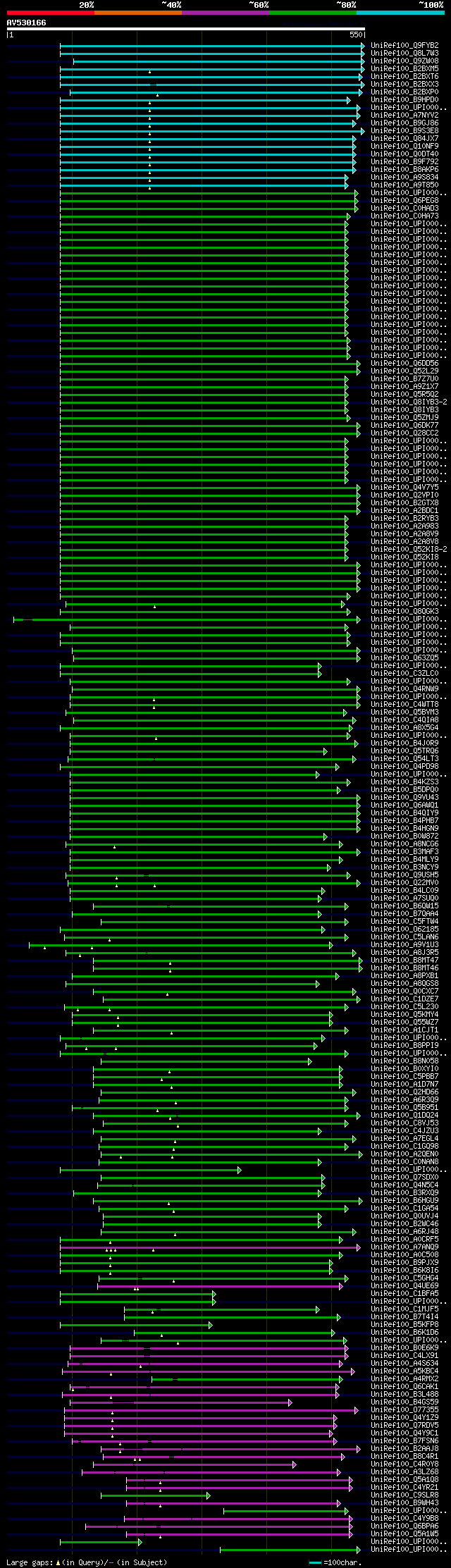The height and width of the screenshot is (1568, 451).
Task: Click the arrowhead ending the UniRef100_B8AKP6 bar
Action: 354,169
